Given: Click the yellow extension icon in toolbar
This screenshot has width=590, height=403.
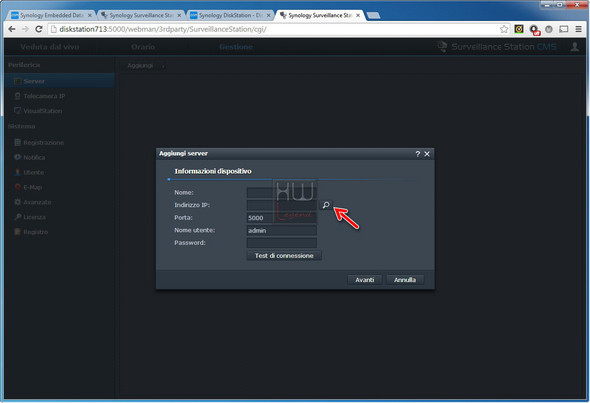Looking at the screenshot, I should [x=519, y=29].
